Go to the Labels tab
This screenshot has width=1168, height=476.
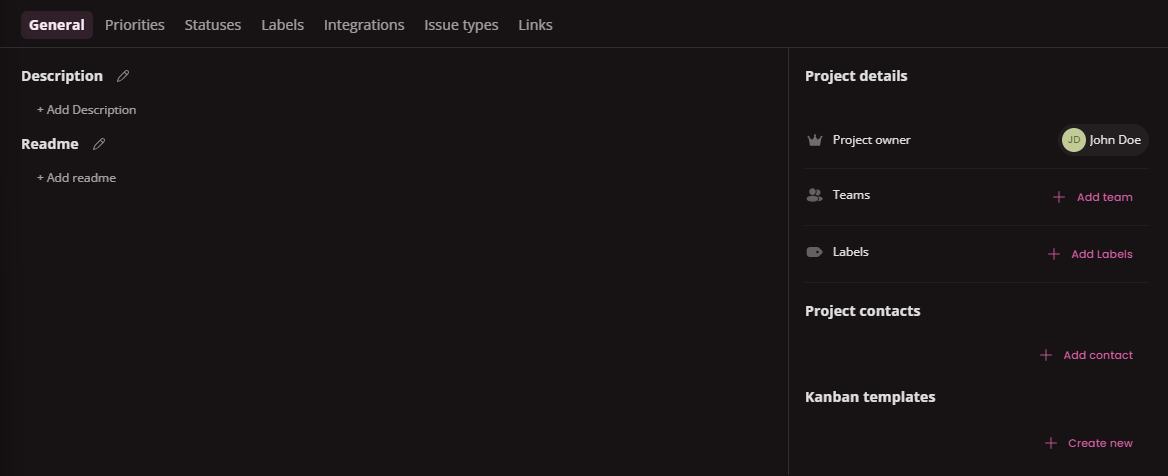tap(282, 25)
